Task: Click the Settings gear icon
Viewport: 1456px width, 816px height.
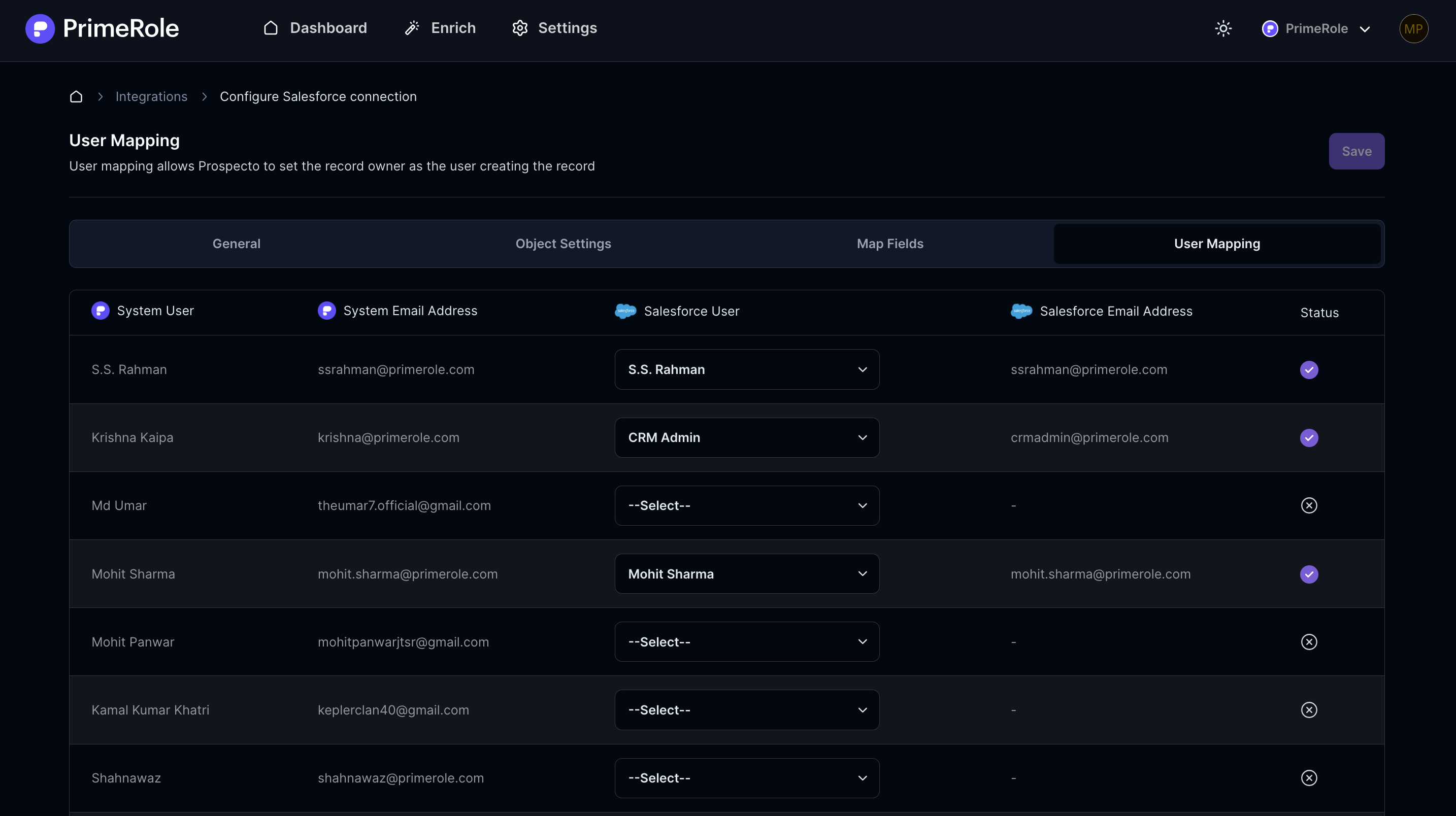Action: tap(520, 28)
